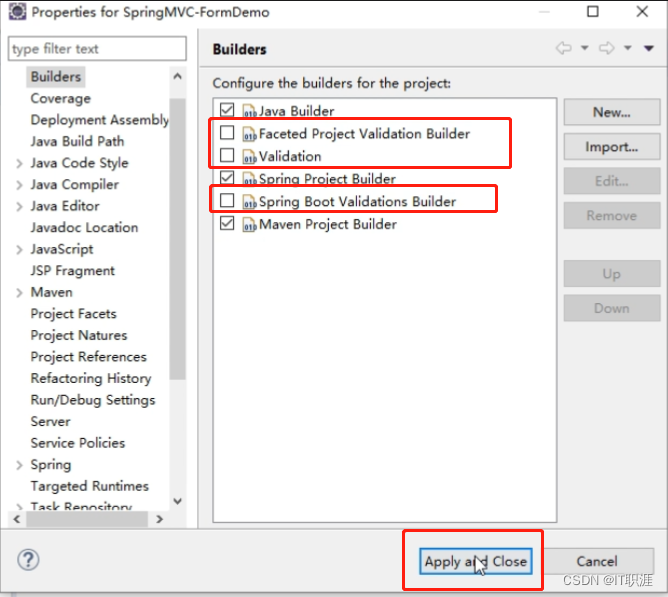Select JSP Fragment item

pos(72,271)
